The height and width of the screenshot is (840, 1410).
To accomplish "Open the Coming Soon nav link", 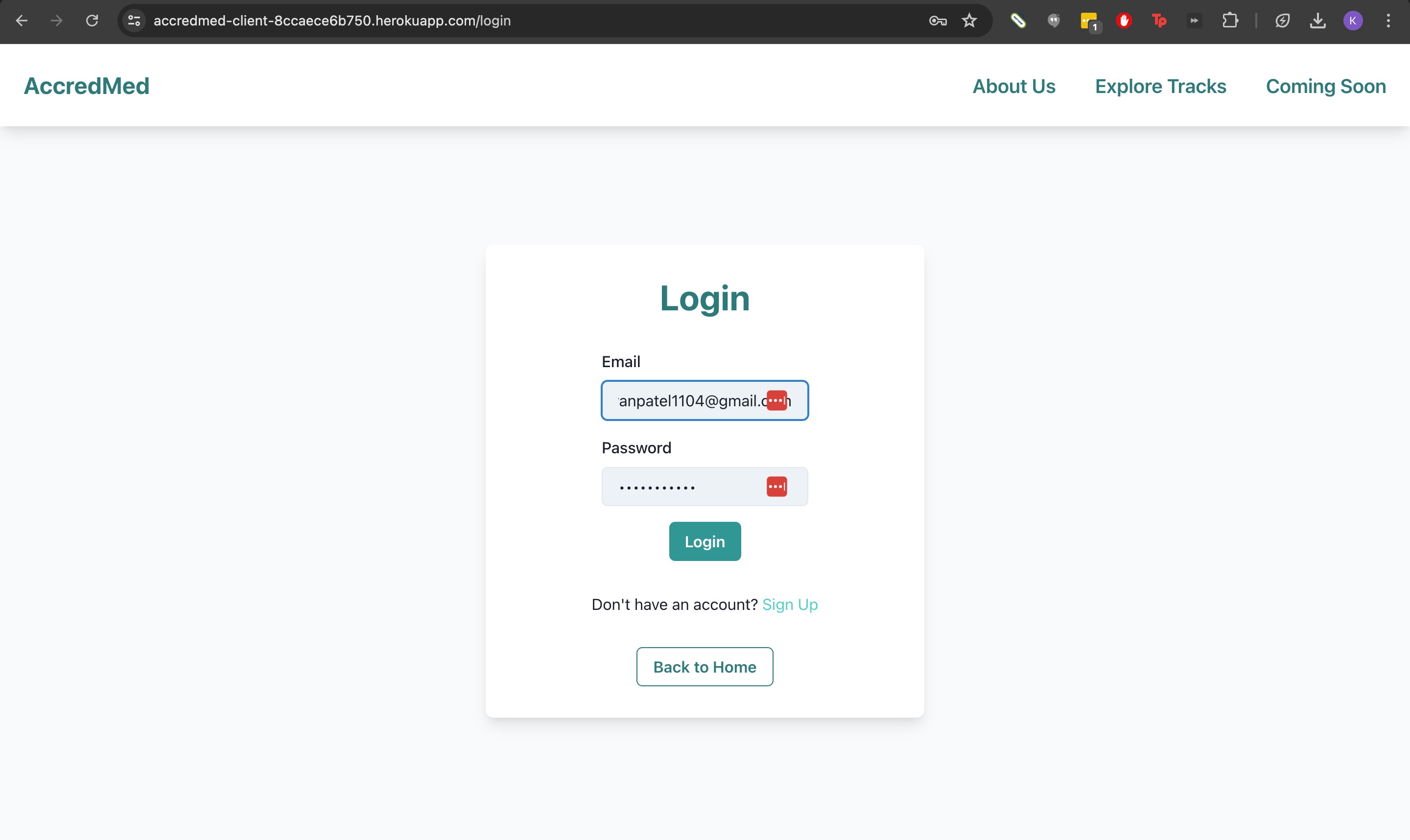I will 1326,86.
